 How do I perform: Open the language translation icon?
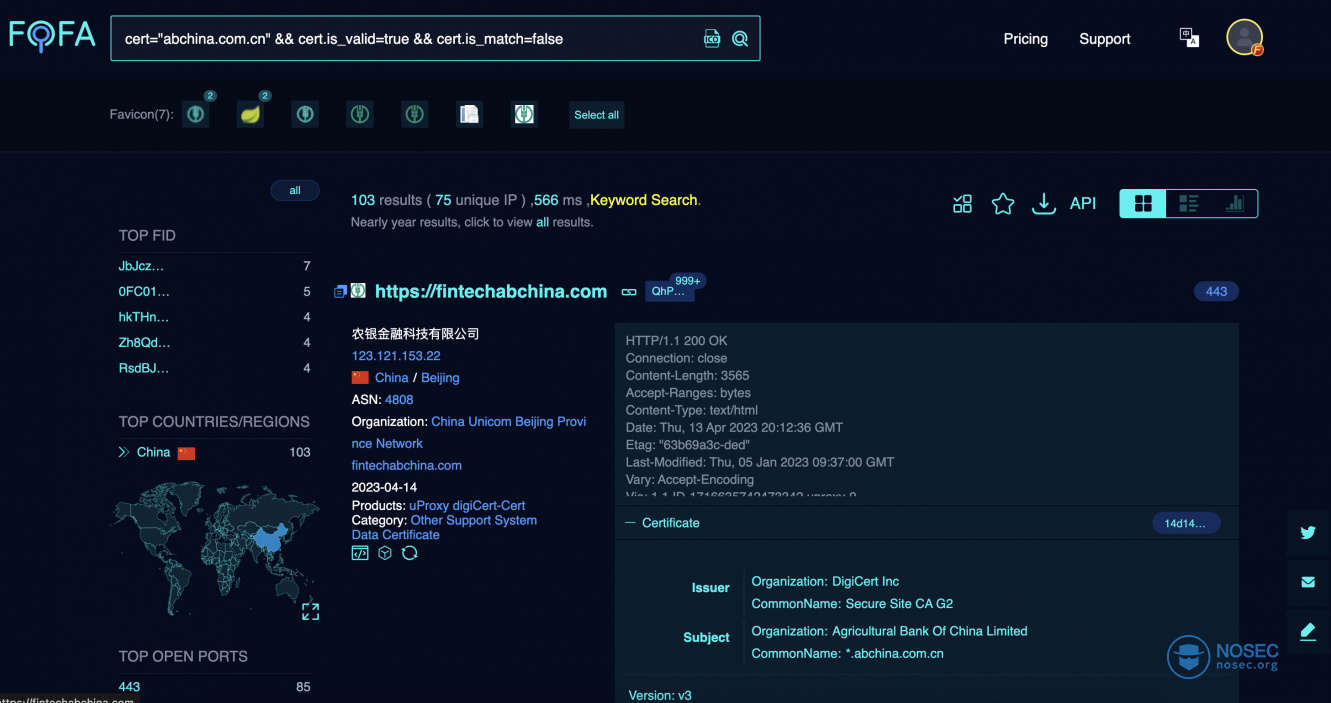(x=1189, y=38)
